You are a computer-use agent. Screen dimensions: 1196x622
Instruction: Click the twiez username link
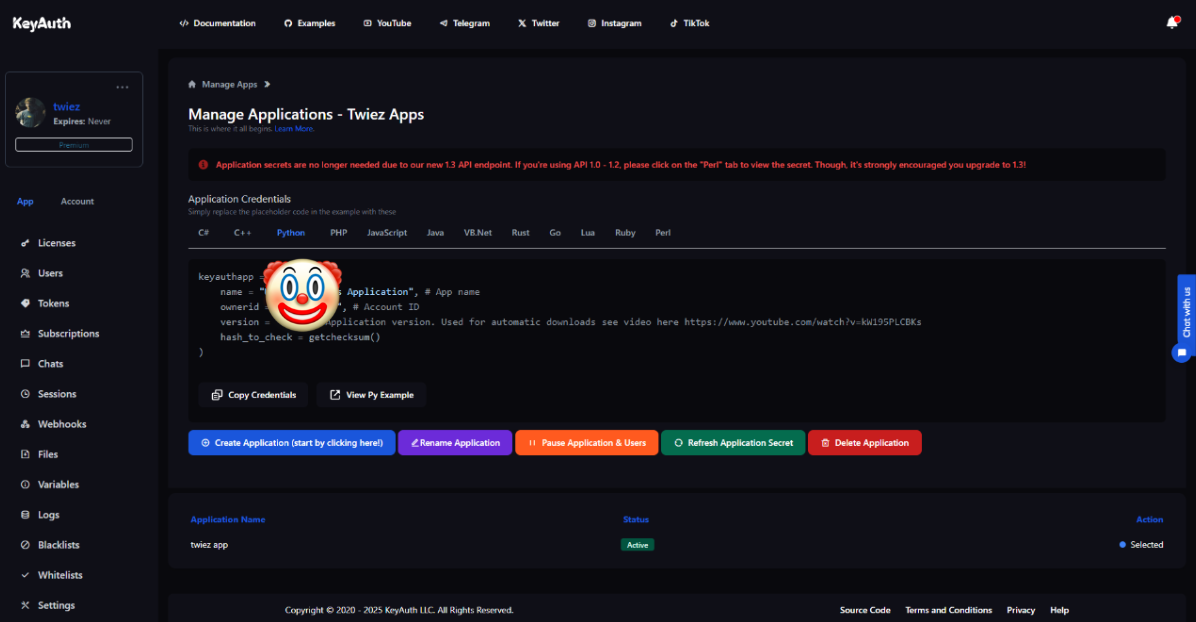click(x=66, y=107)
